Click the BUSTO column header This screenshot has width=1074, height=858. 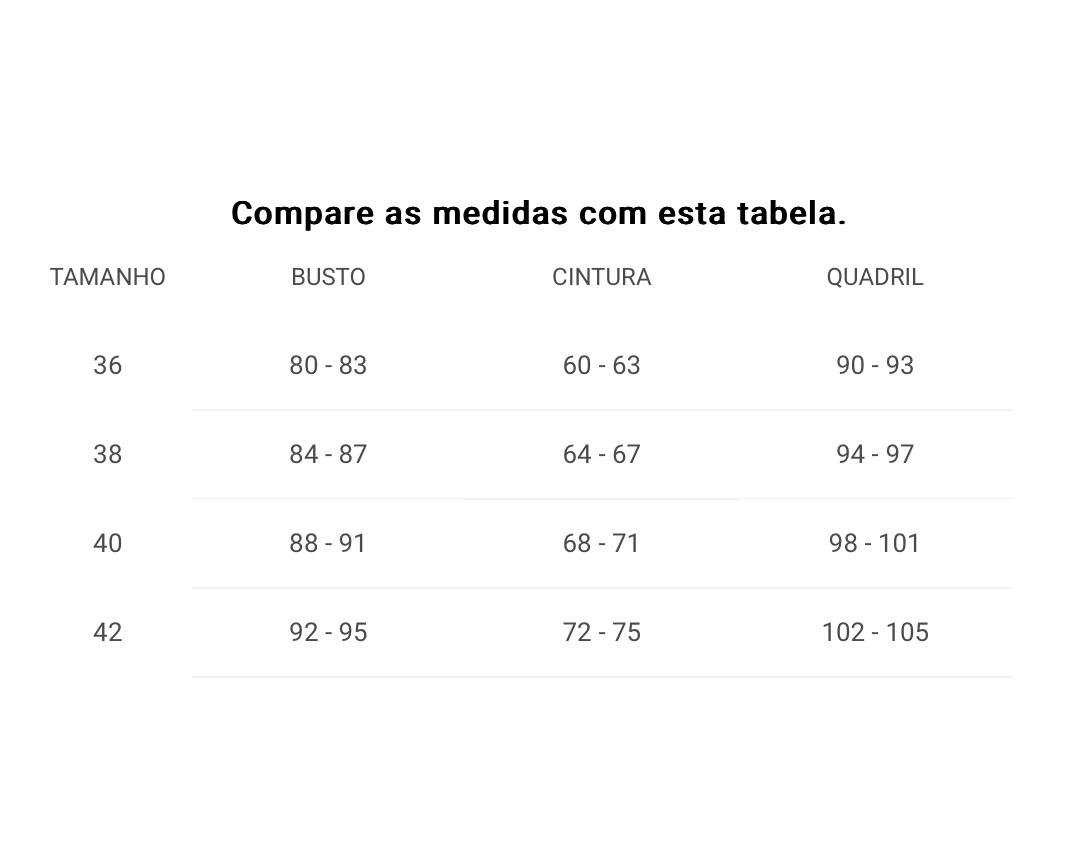coord(328,277)
